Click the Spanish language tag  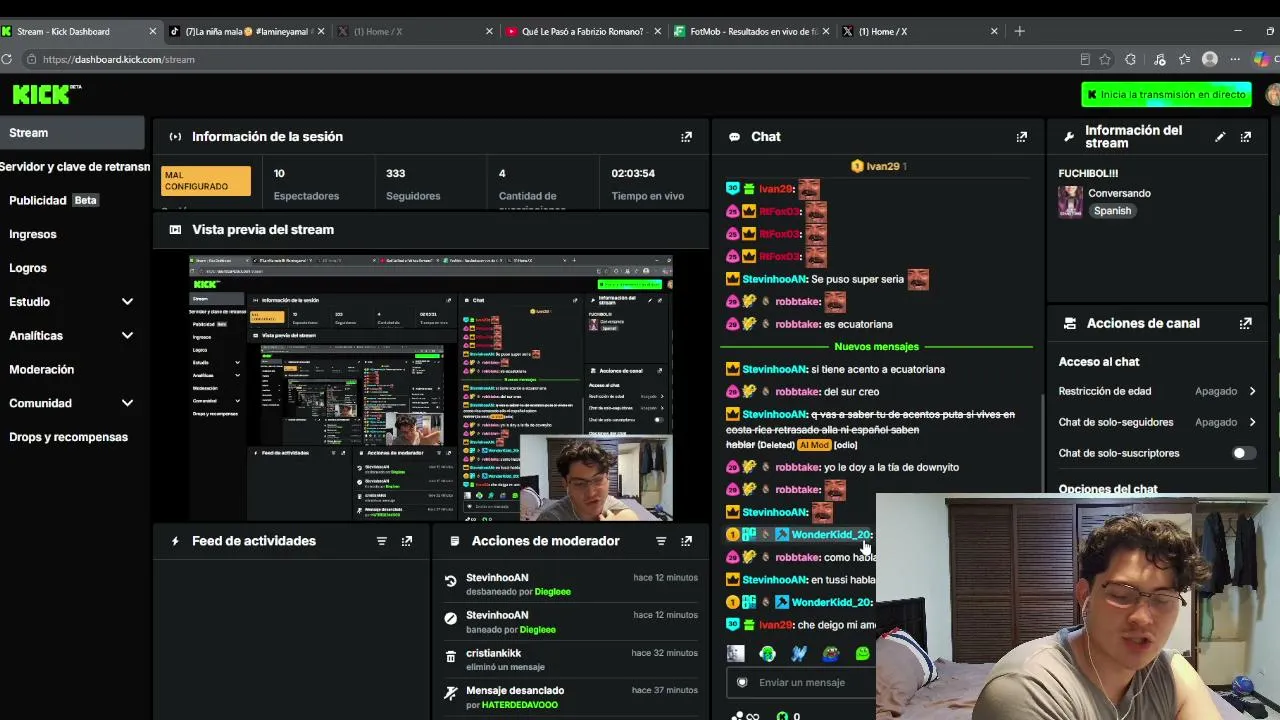1112,211
